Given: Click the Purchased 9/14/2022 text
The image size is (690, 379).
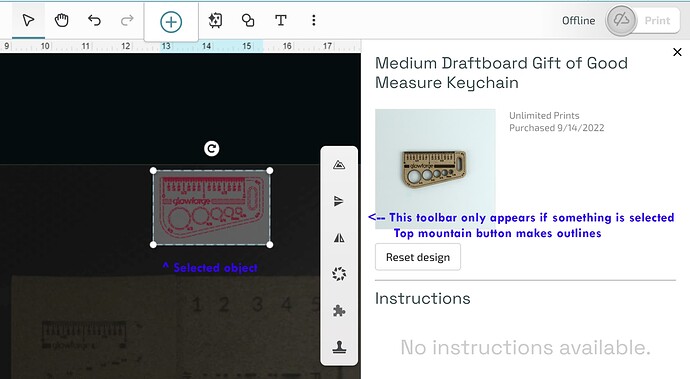Looking at the screenshot, I should click(557, 128).
